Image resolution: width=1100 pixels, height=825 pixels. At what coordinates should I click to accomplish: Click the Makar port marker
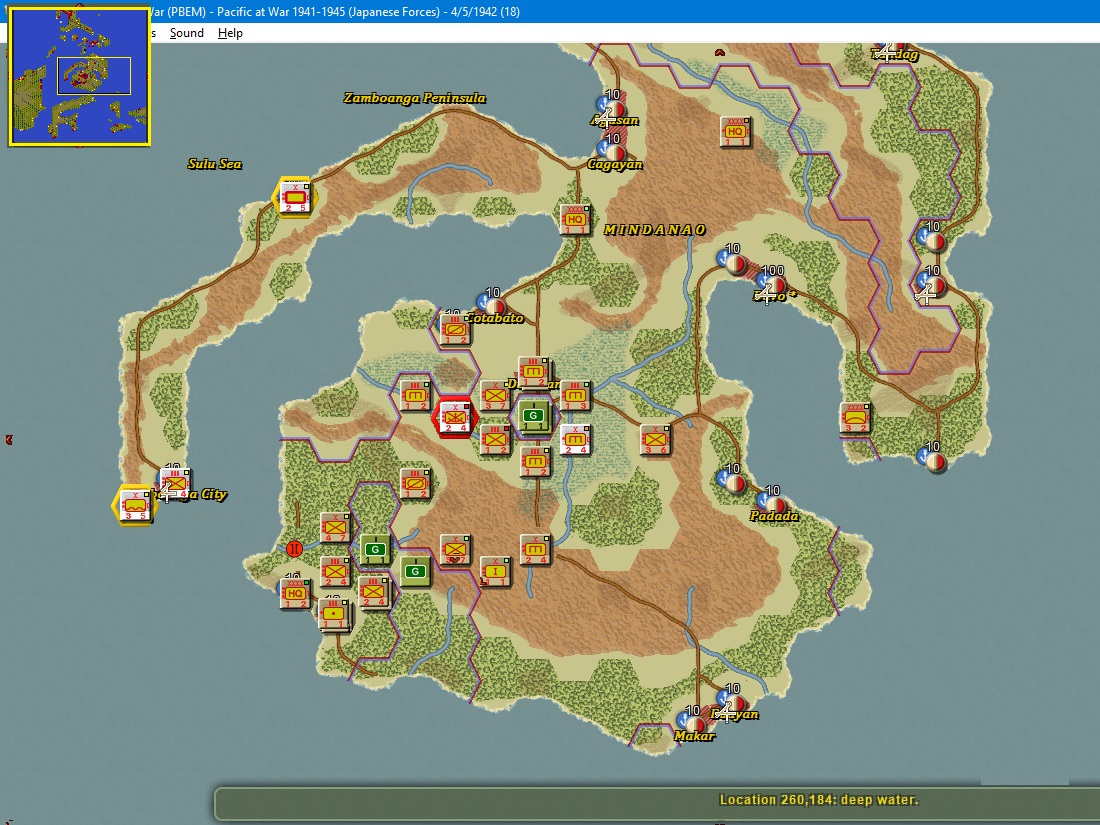[x=691, y=721]
